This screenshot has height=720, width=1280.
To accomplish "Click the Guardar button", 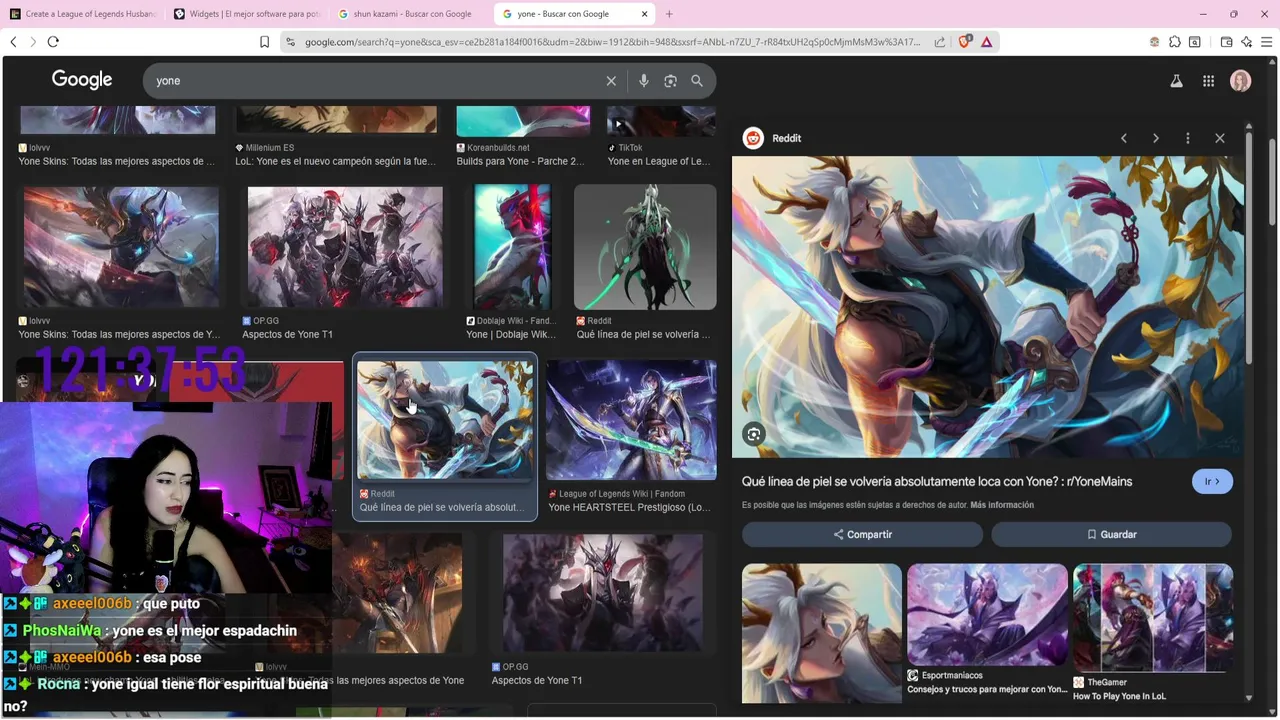I will pos(1111,534).
